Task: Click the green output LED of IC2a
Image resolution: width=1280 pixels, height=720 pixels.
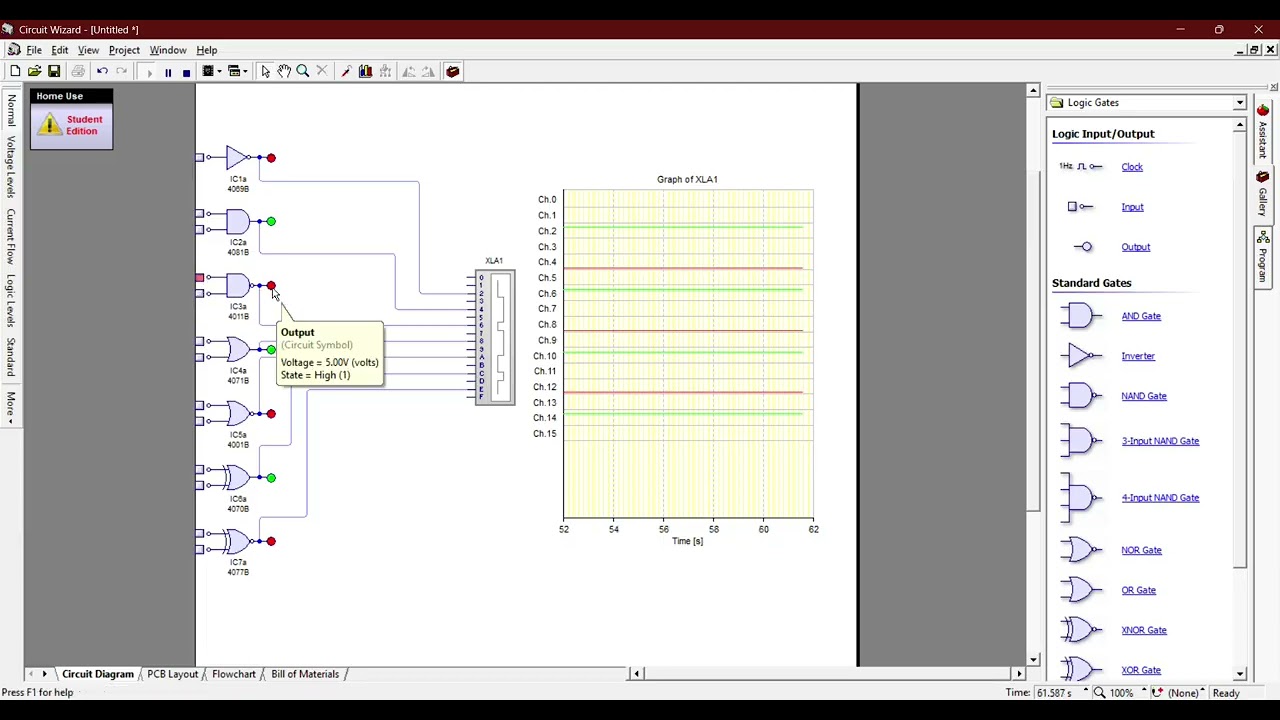Action: 270,221
